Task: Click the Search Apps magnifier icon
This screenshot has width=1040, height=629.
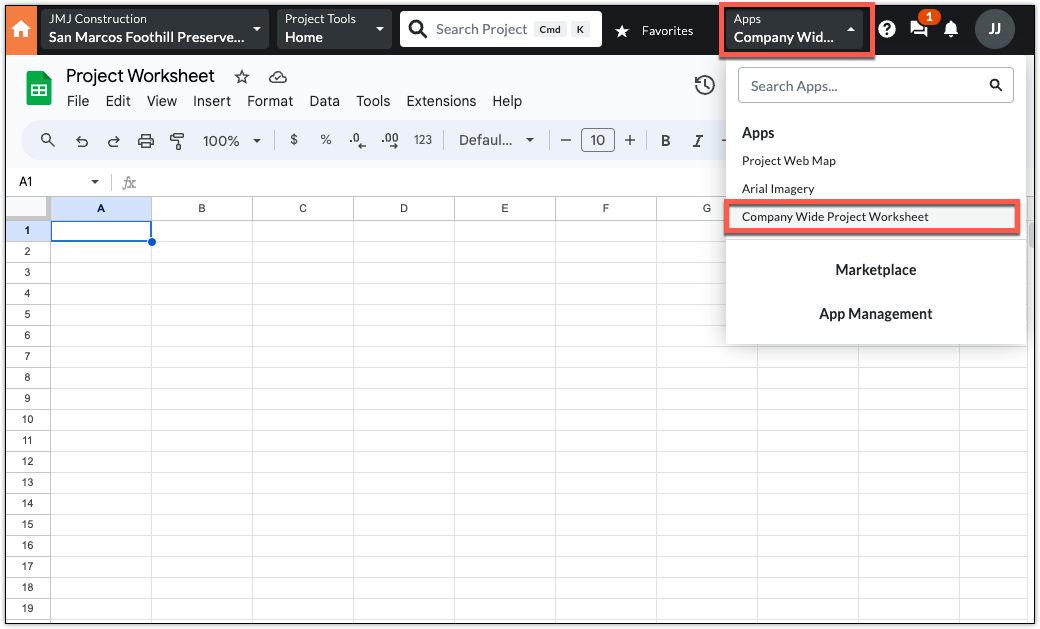Action: 996,85
